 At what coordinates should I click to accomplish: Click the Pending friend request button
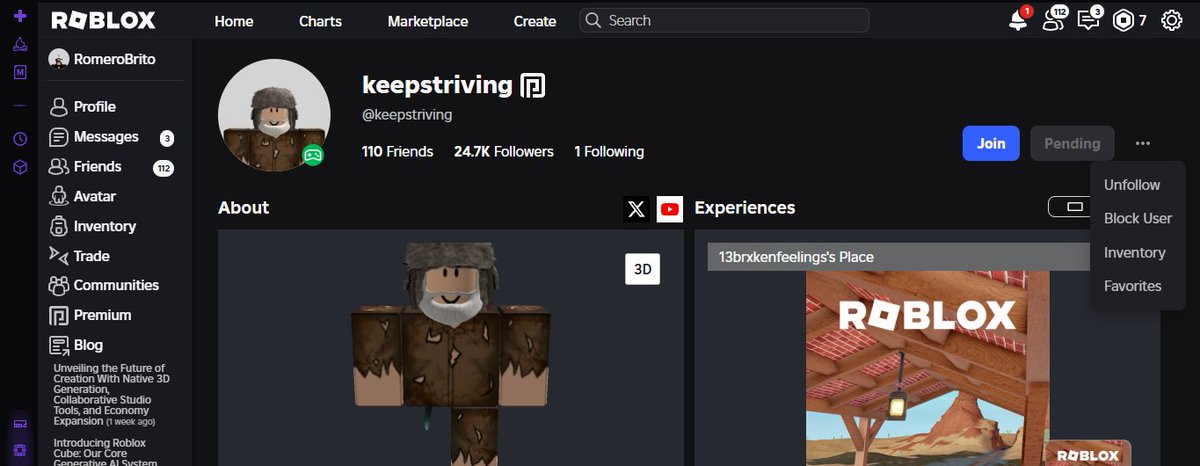(1072, 143)
